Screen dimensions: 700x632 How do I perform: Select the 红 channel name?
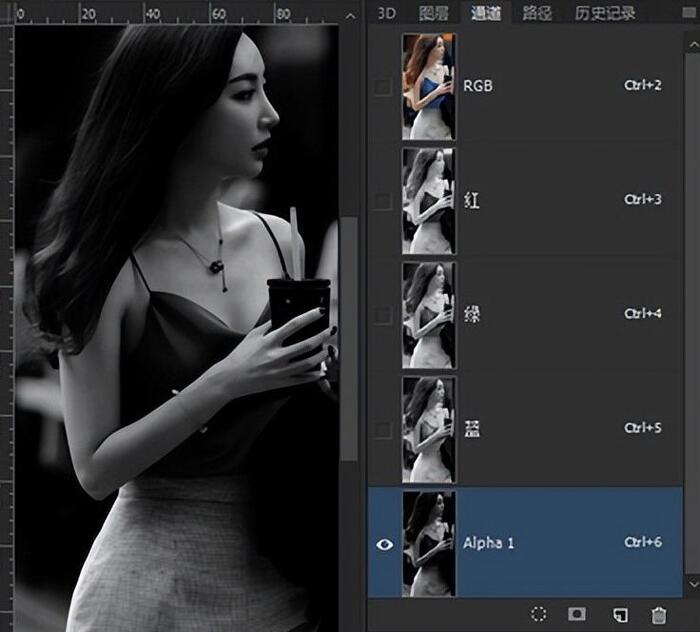pos(472,200)
